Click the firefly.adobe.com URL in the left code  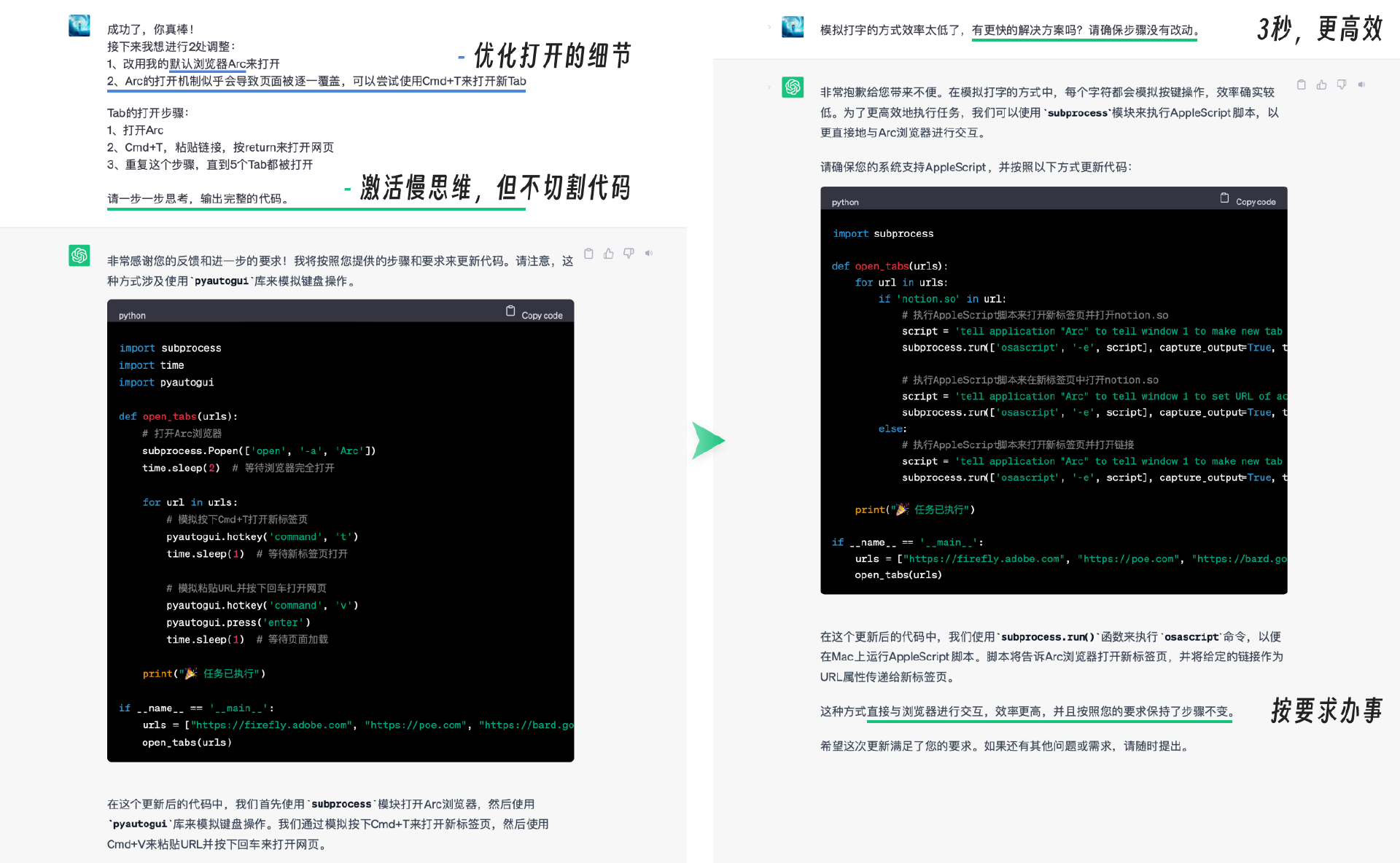pyautogui.click(x=273, y=725)
